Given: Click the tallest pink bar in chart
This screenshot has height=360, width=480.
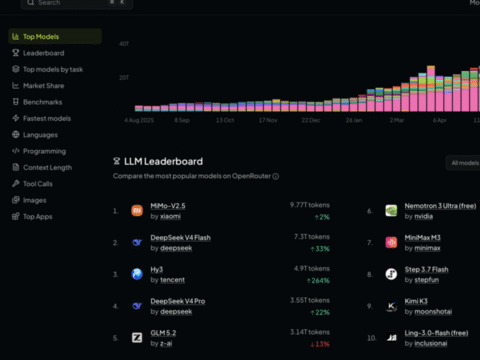Looking at the screenshot, I should tap(431, 89).
